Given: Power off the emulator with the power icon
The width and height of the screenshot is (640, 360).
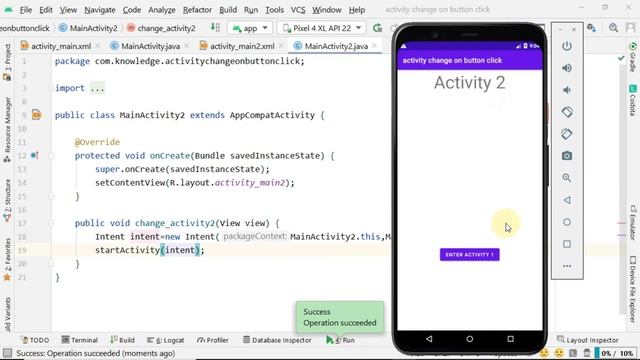Looking at the screenshot, I should 567,46.
